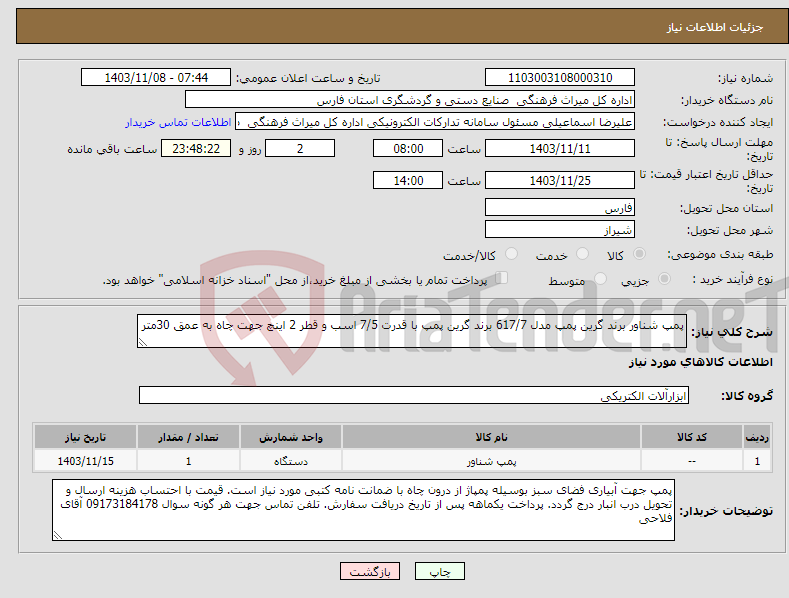Click the deadline time field 08:00
Image resolution: width=789 pixels, height=598 pixels.
[x=408, y=148]
